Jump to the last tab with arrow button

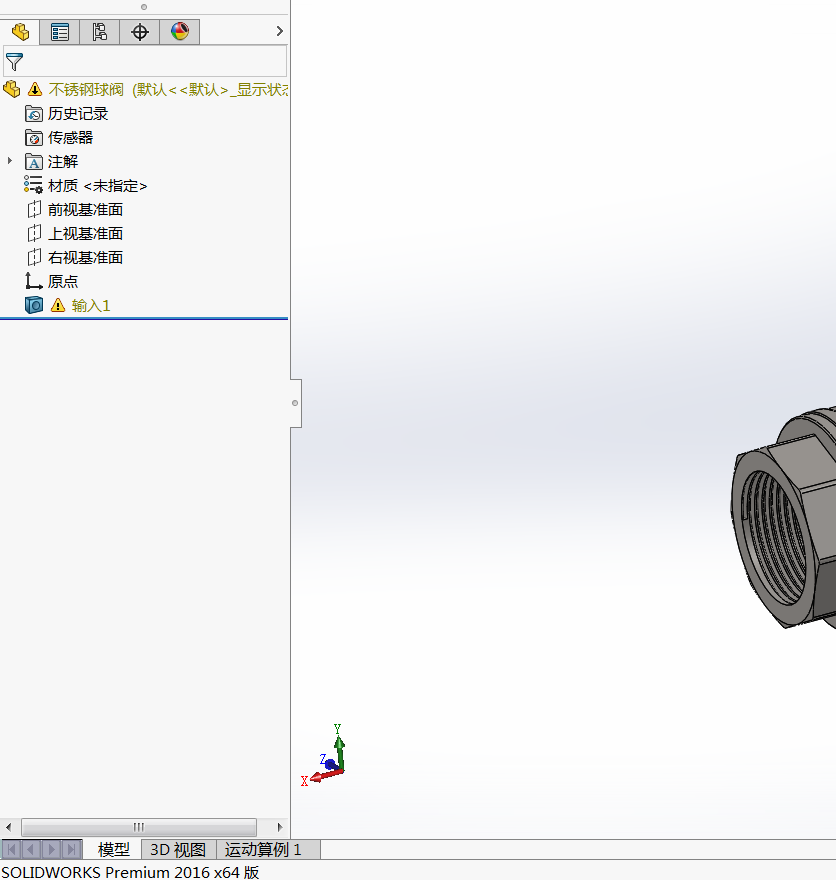pos(72,850)
